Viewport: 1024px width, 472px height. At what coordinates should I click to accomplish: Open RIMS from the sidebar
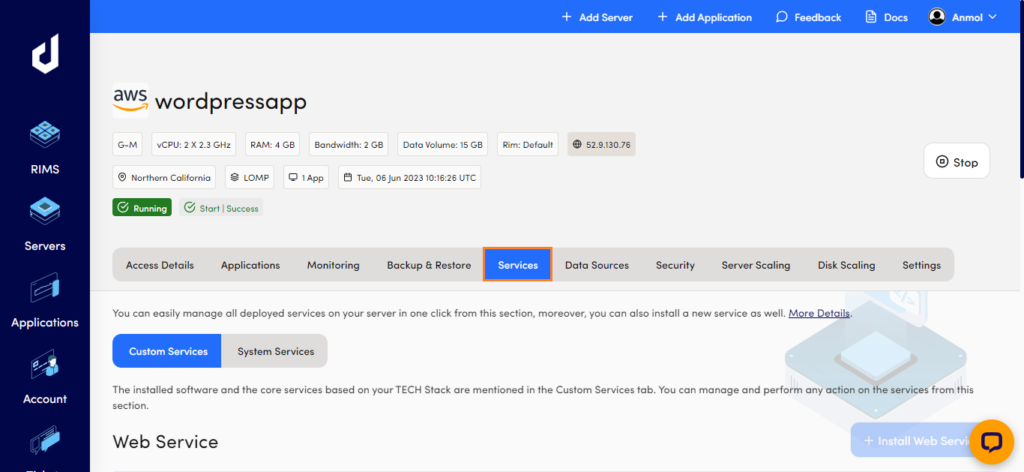45,147
